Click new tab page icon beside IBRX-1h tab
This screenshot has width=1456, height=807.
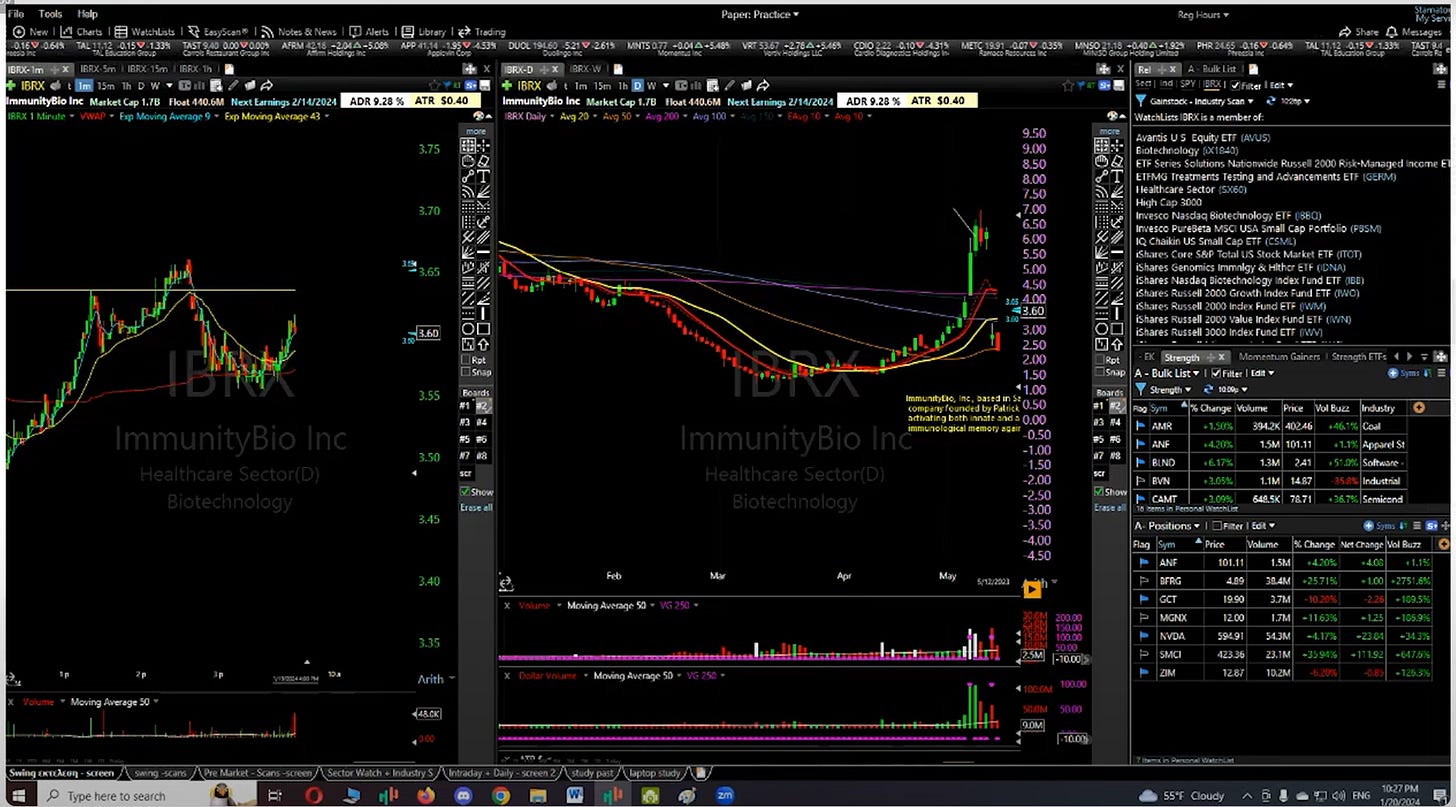229,69
